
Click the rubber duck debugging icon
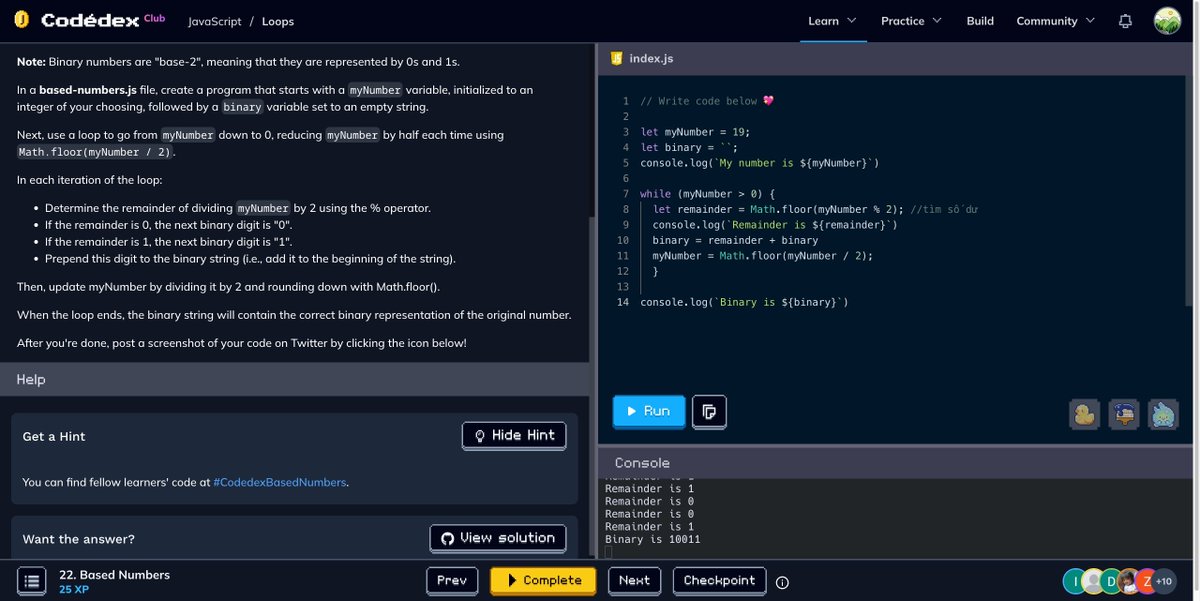[1084, 415]
